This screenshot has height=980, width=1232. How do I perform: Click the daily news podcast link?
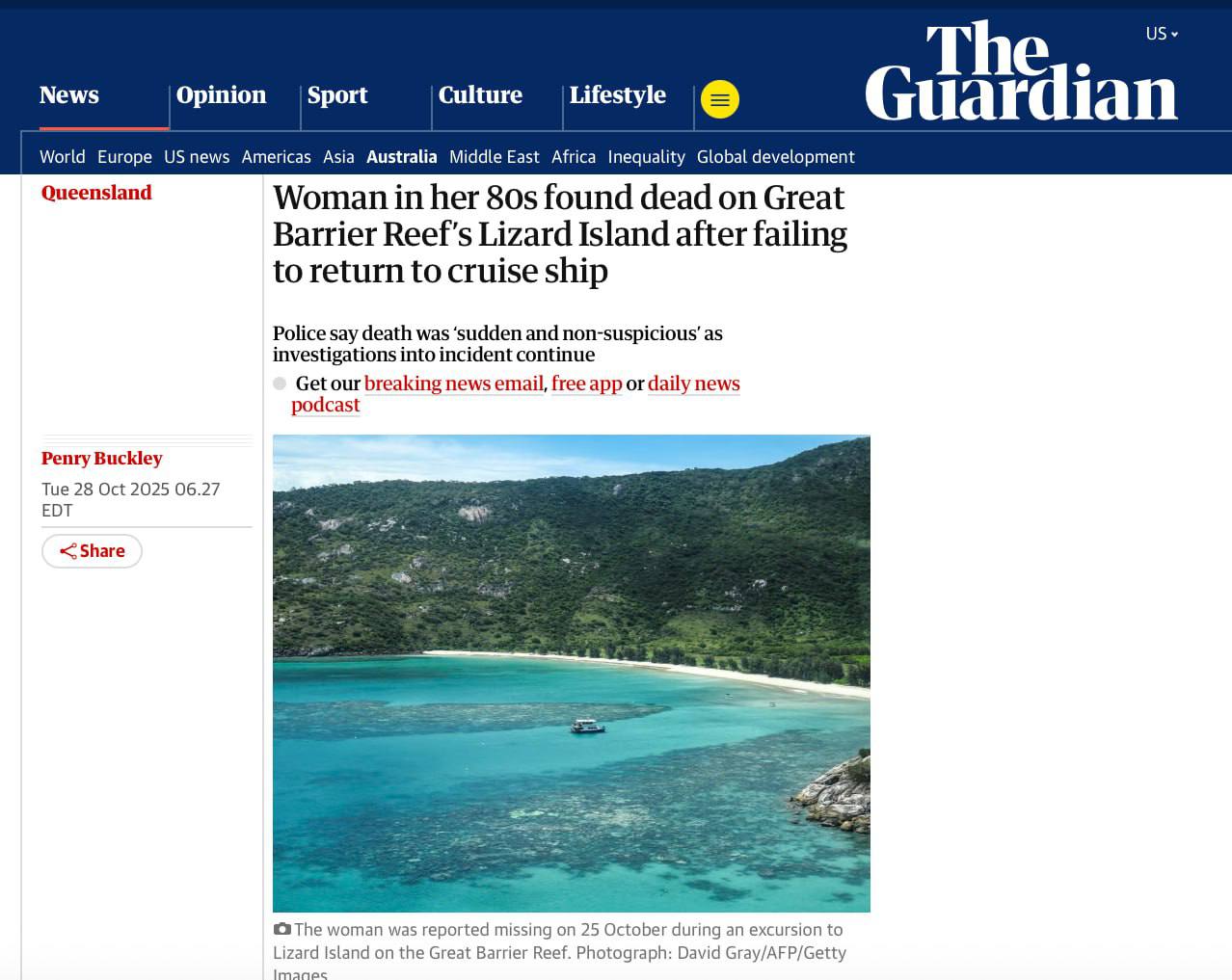pos(516,393)
